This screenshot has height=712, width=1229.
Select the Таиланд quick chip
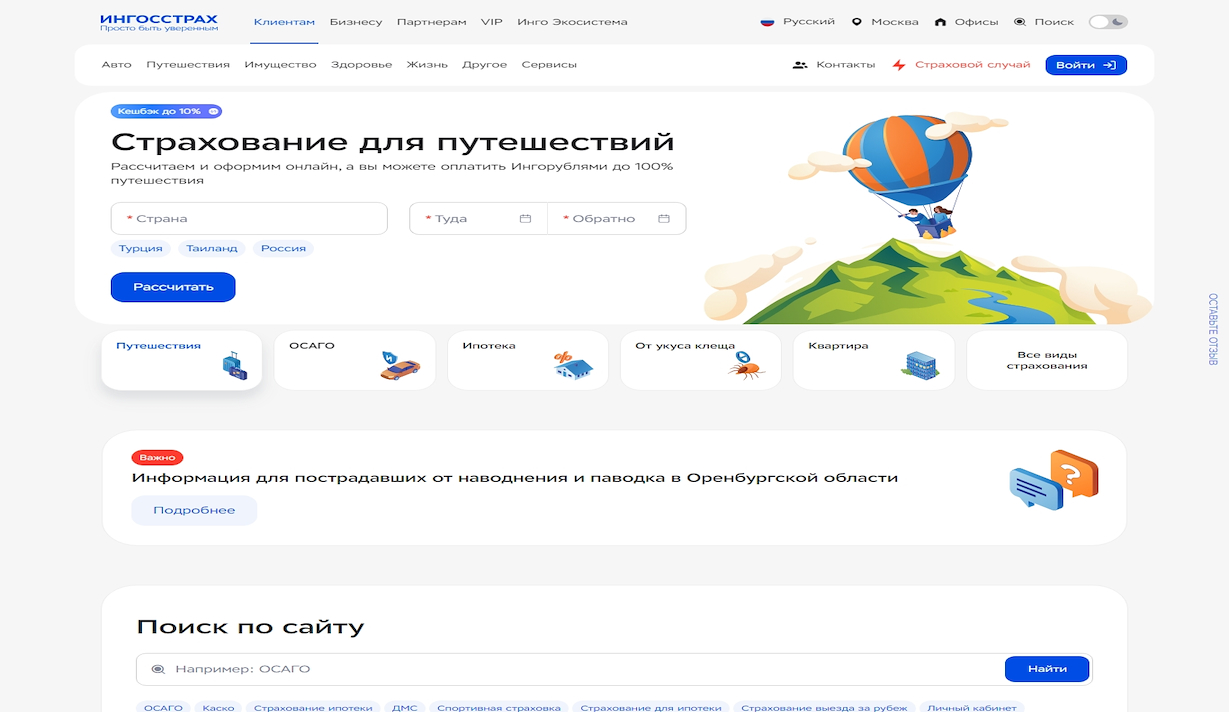211,248
